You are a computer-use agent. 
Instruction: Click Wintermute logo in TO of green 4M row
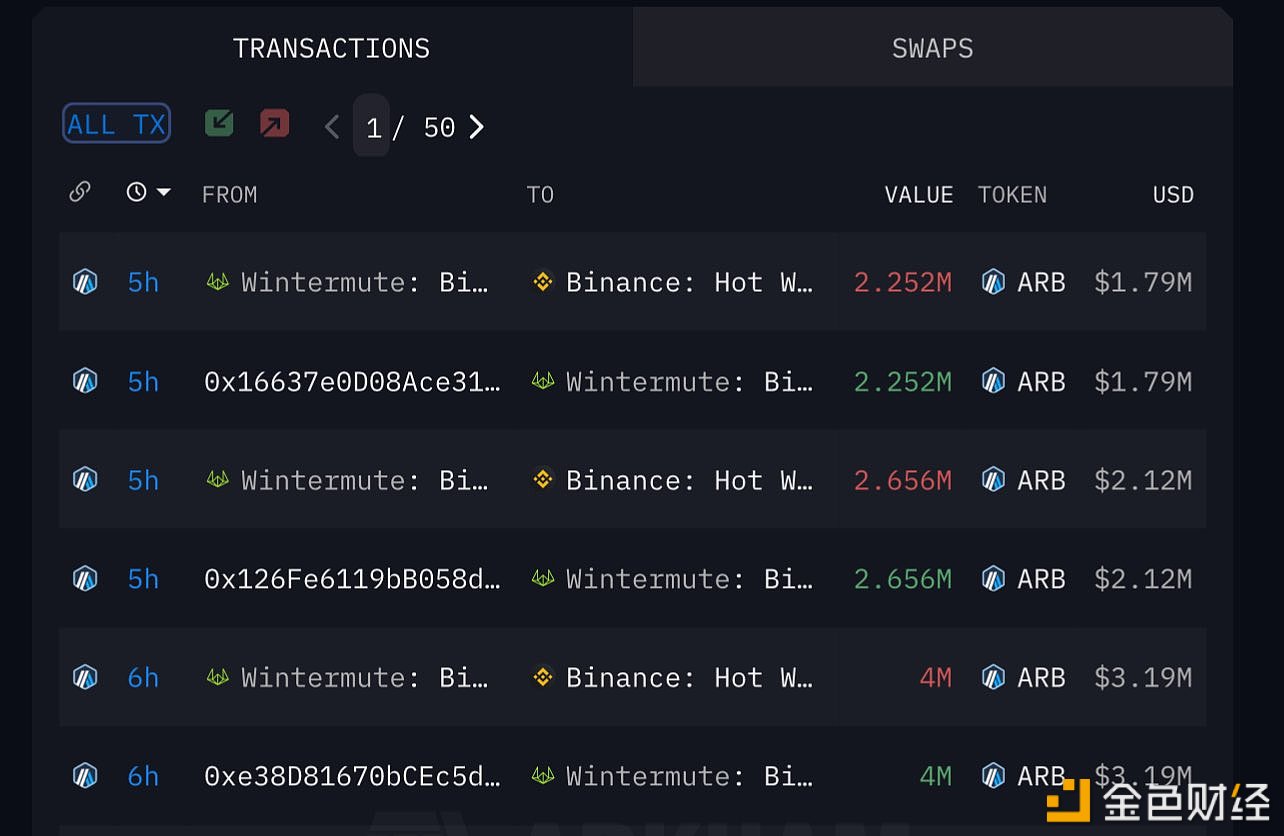pyautogui.click(x=542, y=776)
